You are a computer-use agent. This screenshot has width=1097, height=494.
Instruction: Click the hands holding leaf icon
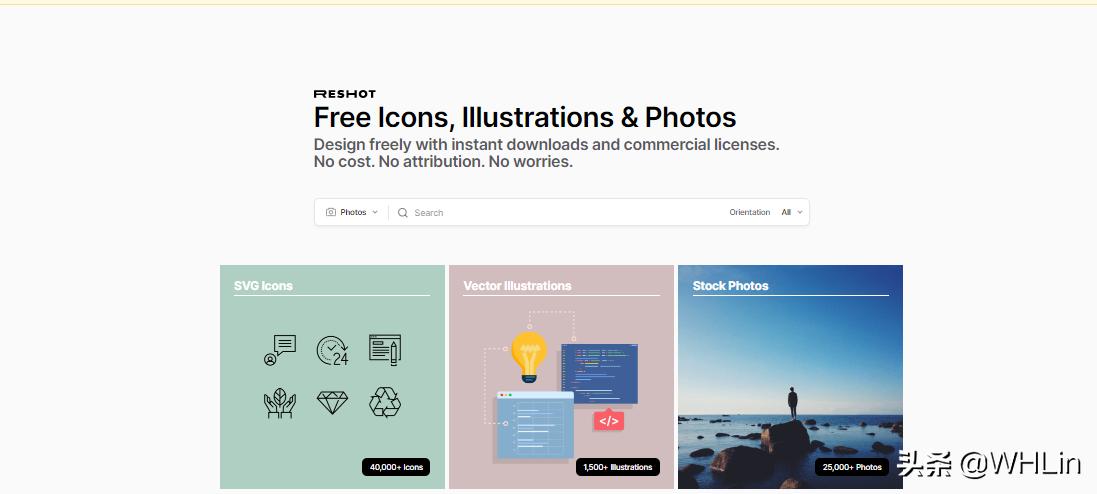(x=280, y=403)
